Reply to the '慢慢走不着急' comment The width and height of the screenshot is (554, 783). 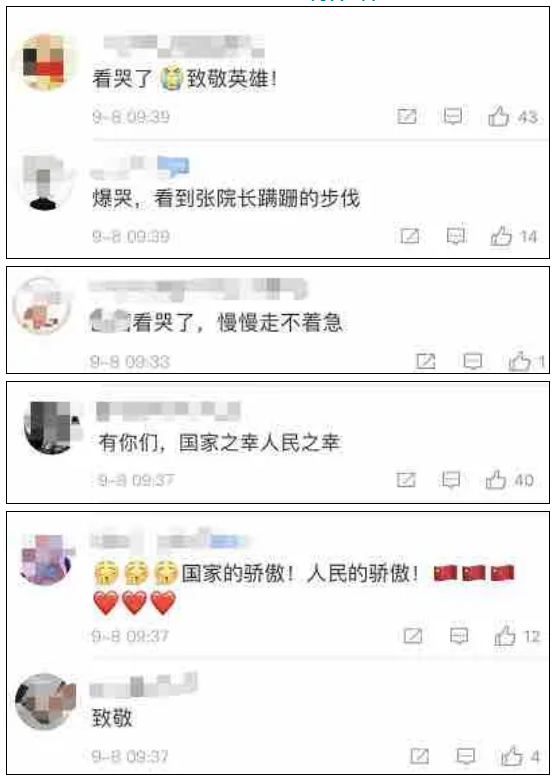pos(473,361)
